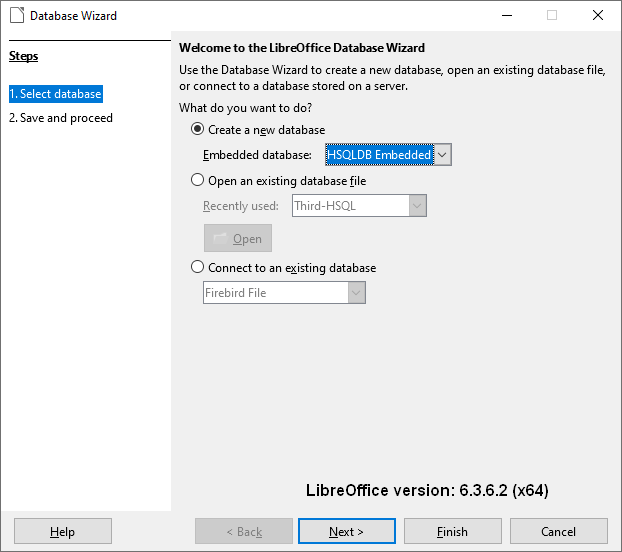Open Help for the Database Wizard
The width and height of the screenshot is (622, 552).
pos(62,532)
